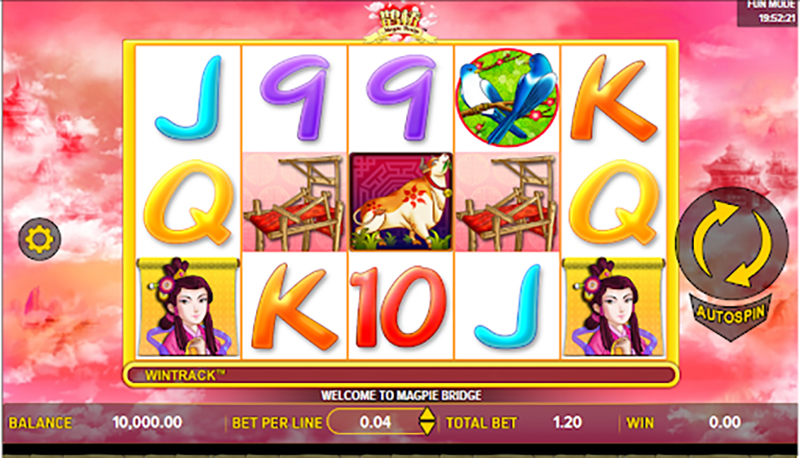Click the left weaving loom symbol
The height and width of the screenshot is (458, 800).
pos(294,202)
